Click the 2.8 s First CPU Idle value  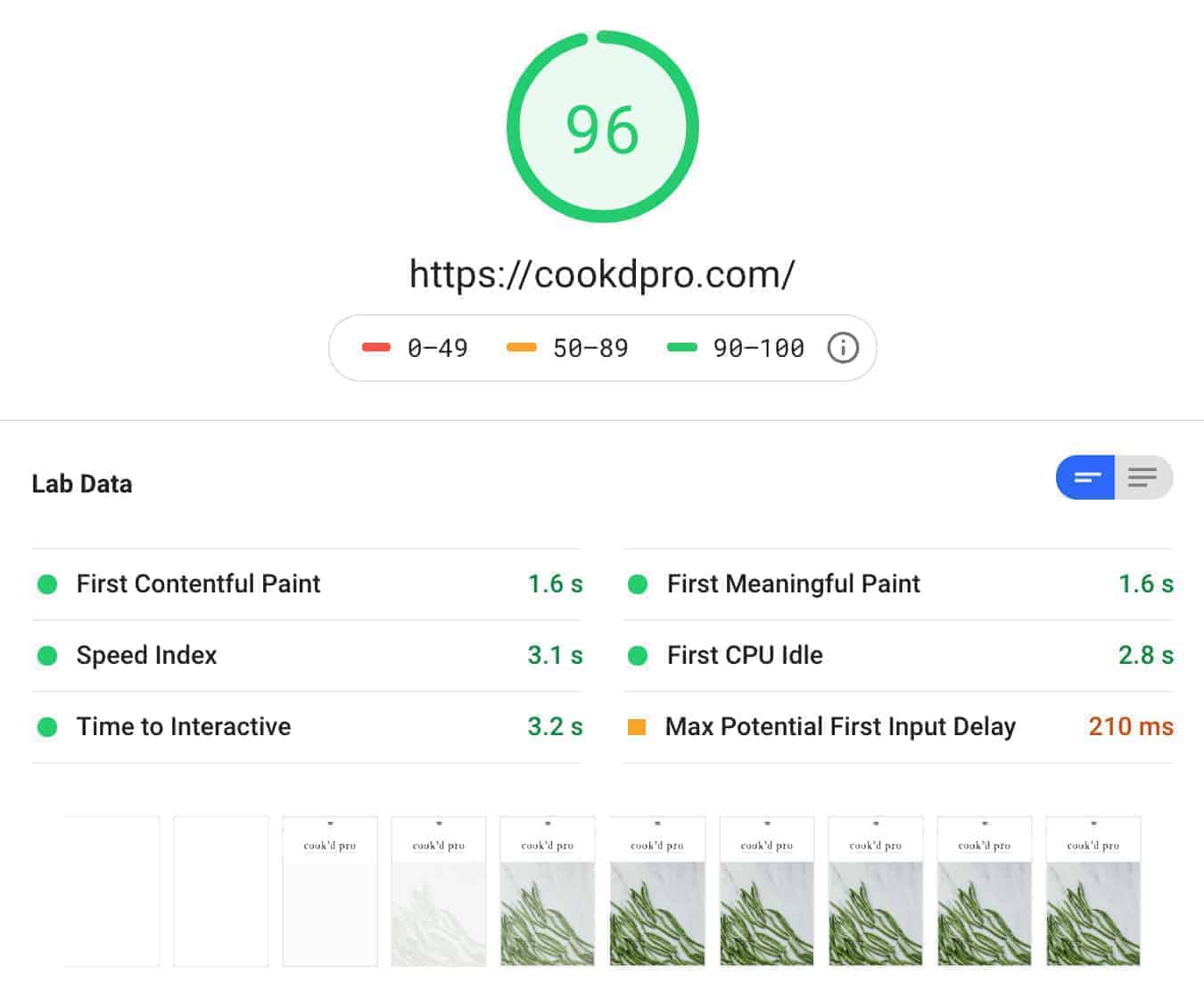point(1146,655)
